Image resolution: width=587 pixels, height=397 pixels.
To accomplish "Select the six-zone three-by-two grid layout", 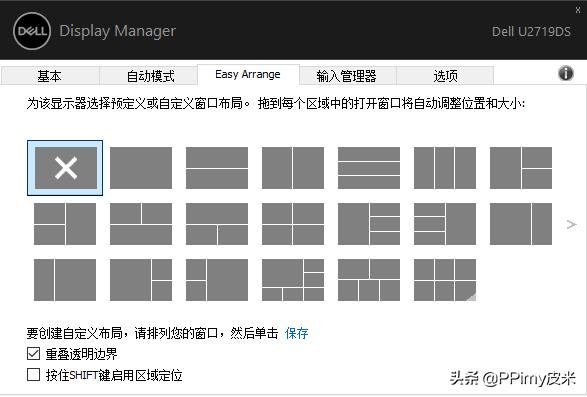I will pos(445,280).
